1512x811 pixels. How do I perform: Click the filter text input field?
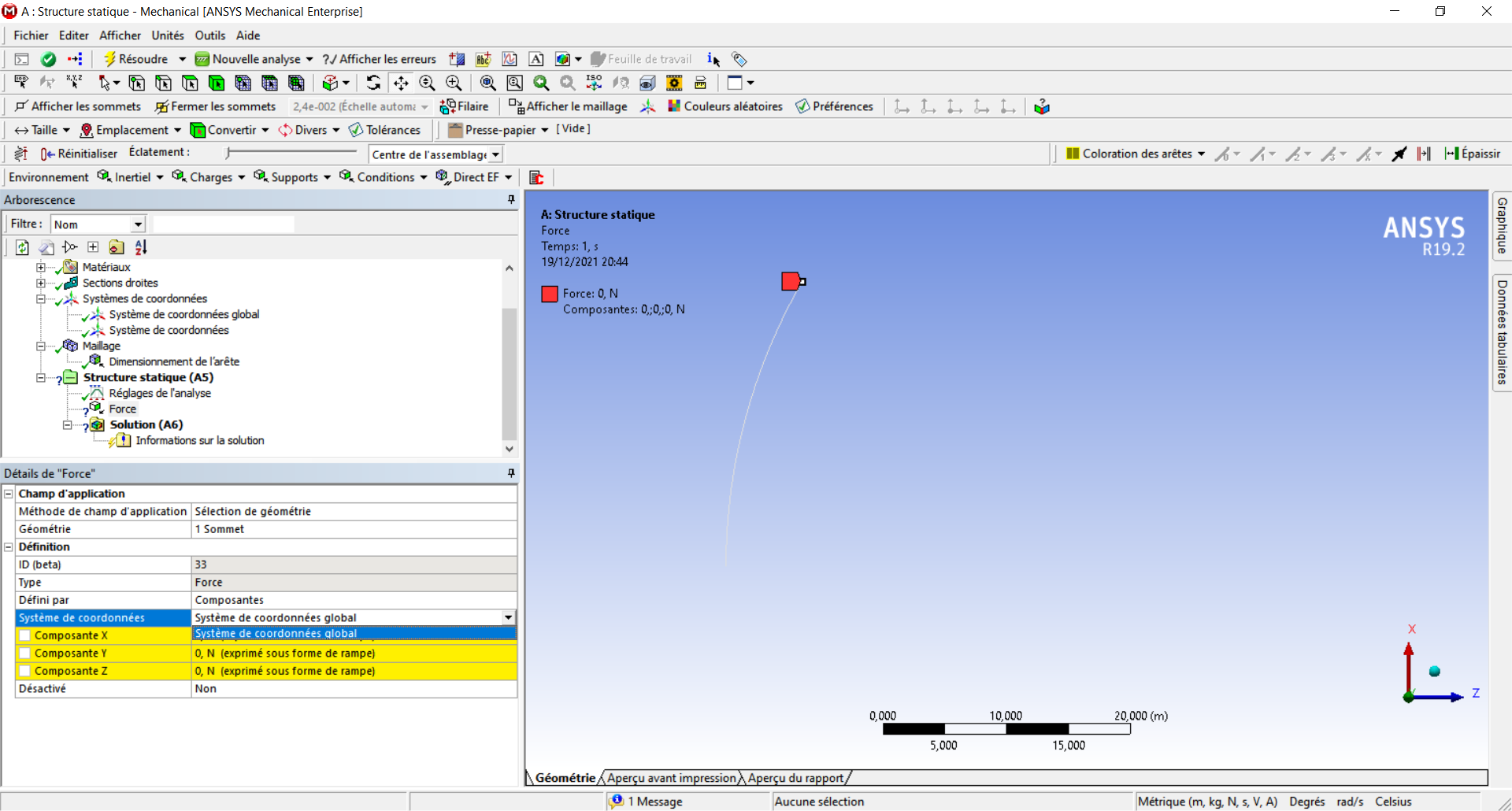tap(224, 224)
